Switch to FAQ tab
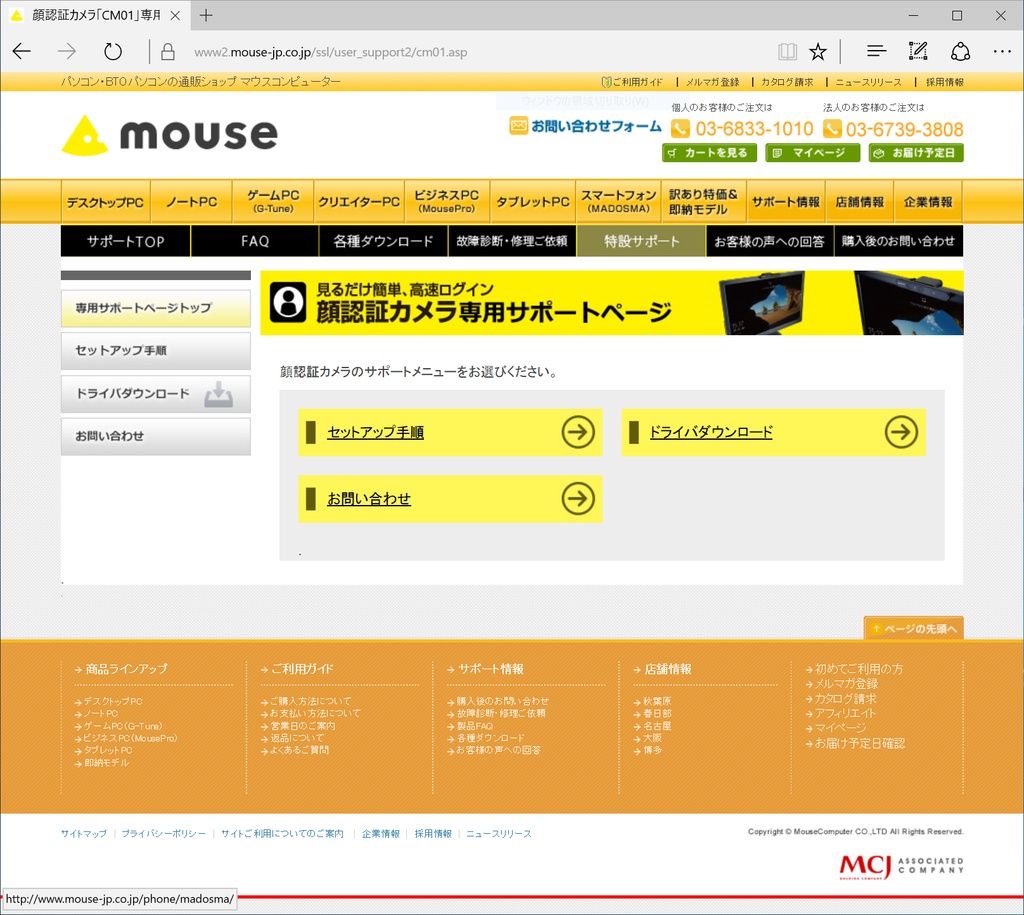Screen dimensions: 1024x915 [255, 241]
